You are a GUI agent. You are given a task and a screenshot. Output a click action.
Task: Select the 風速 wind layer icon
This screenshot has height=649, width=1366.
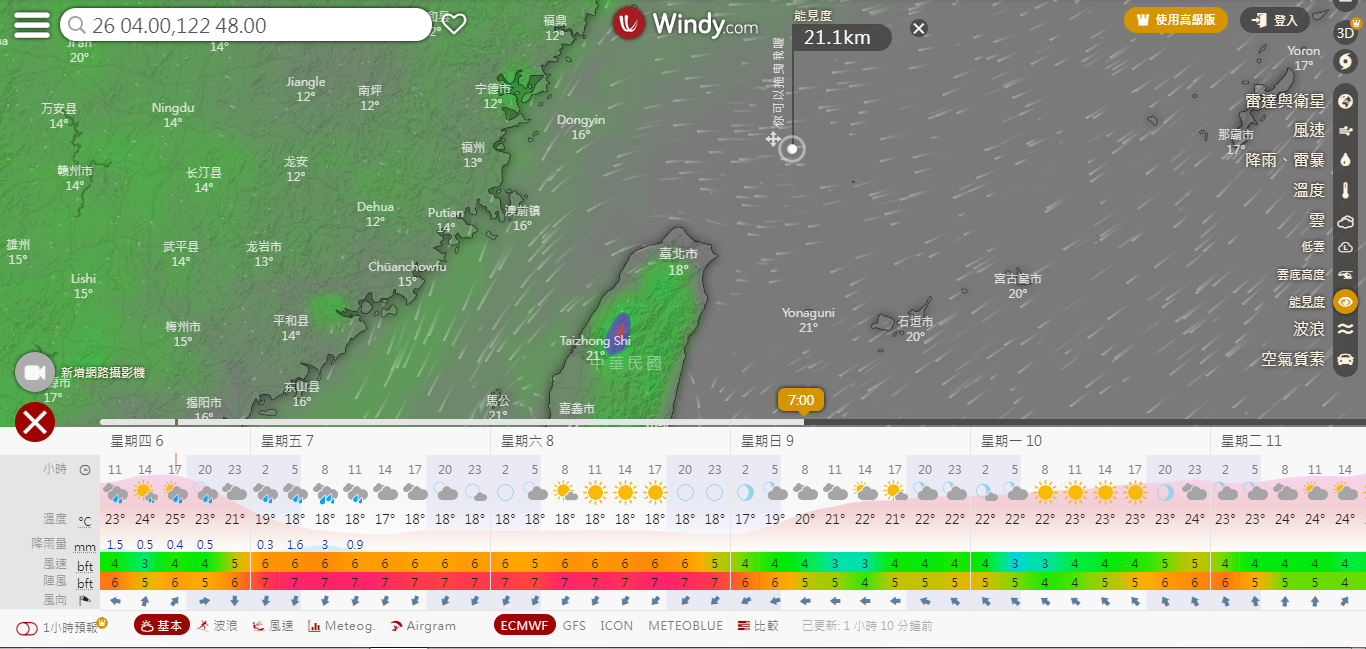click(x=1345, y=130)
